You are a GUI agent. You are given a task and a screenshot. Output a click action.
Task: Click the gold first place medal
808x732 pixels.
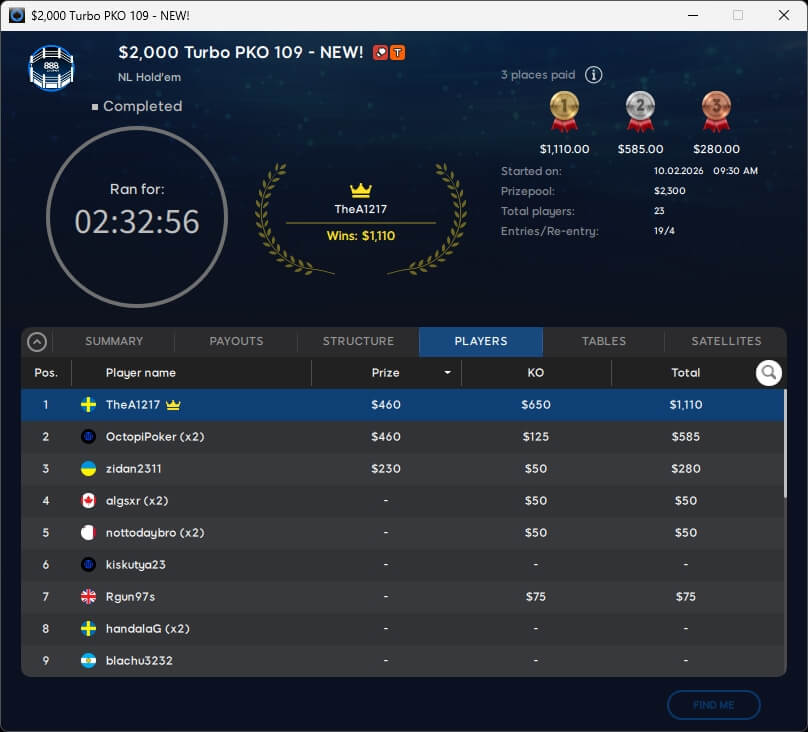(x=564, y=110)
